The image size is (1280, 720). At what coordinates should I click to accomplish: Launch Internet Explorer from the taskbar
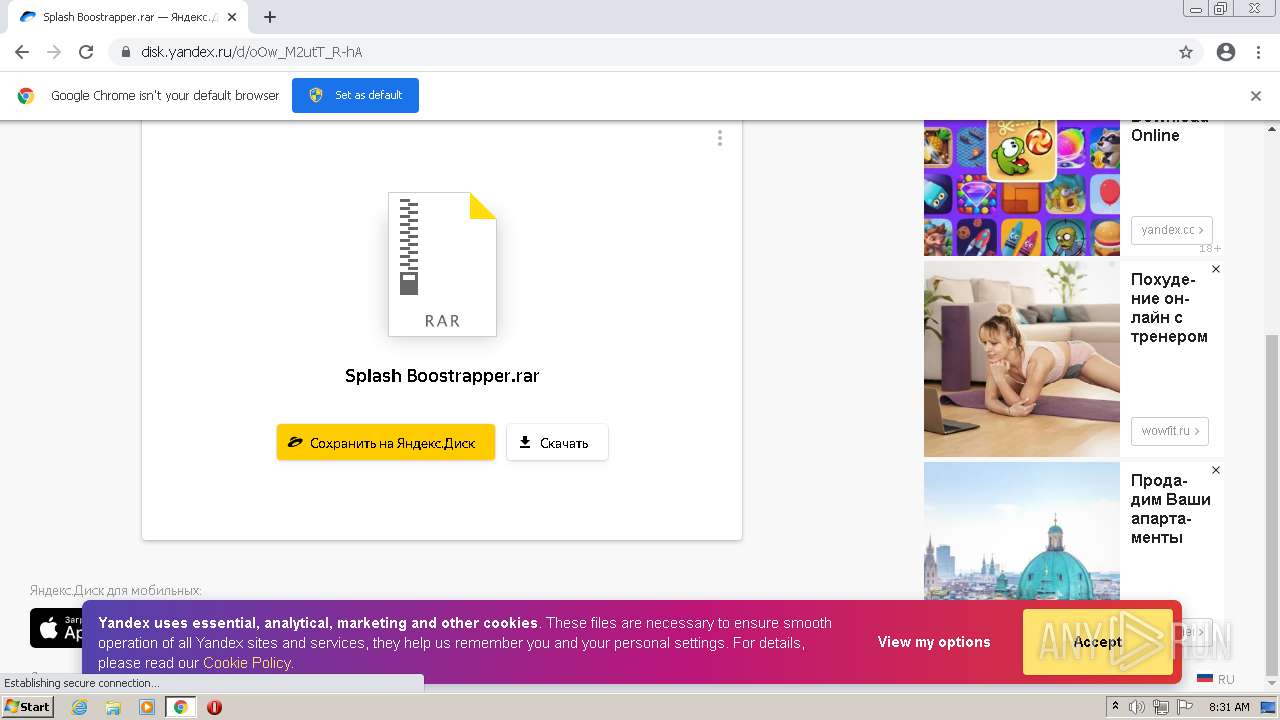click(x=80, y=707)
